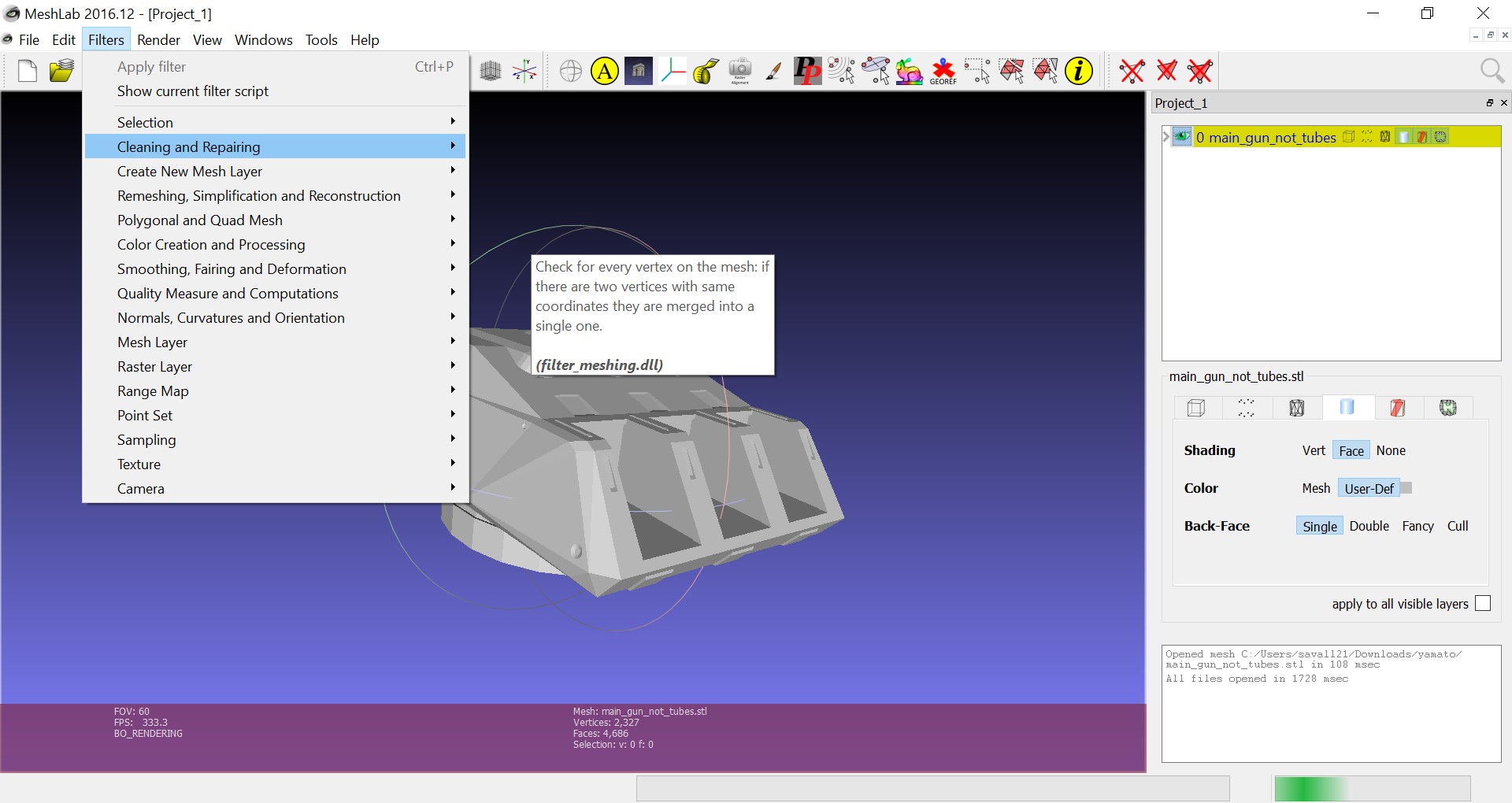Viewport: 1512px width, 803px height.
Task: Toggle points icon in main_gun_not_tubes layer row
Action: coord(1367,137)
